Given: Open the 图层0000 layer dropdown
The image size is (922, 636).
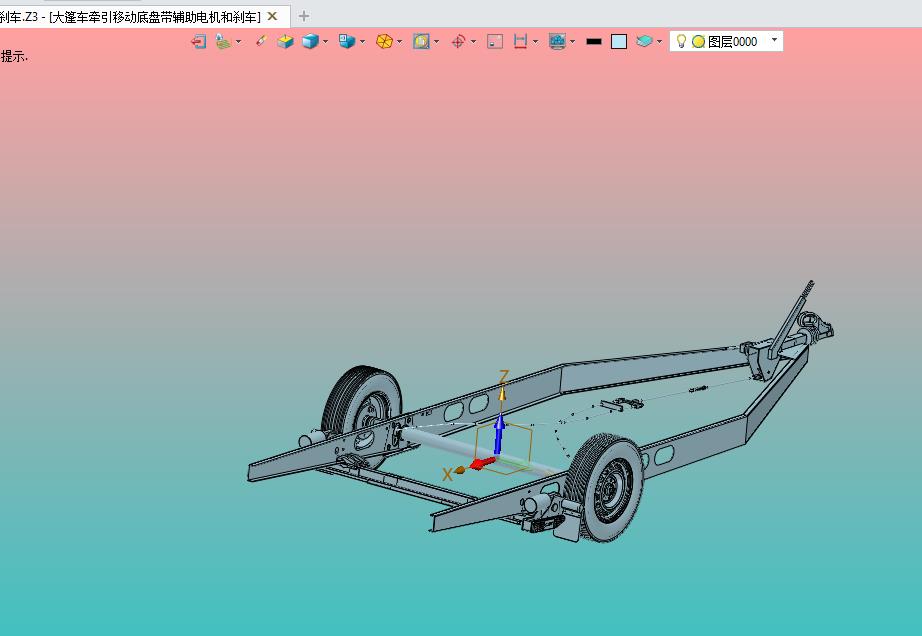Looking at the screenshot, I should click(774, 40).
